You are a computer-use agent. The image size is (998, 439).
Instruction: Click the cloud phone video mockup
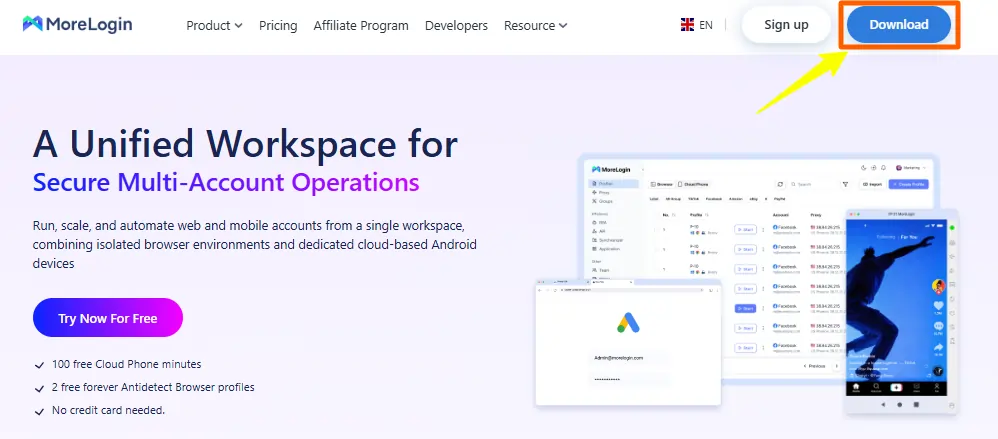pos(901,311)
